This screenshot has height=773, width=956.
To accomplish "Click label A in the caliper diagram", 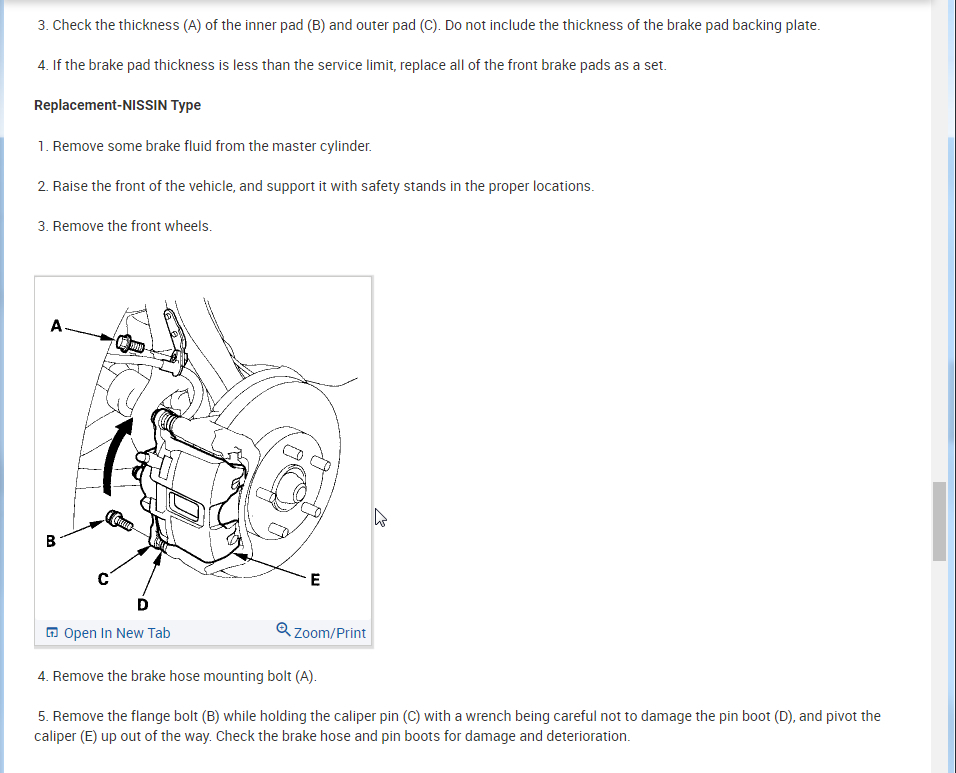I will [x=56, y=326].
